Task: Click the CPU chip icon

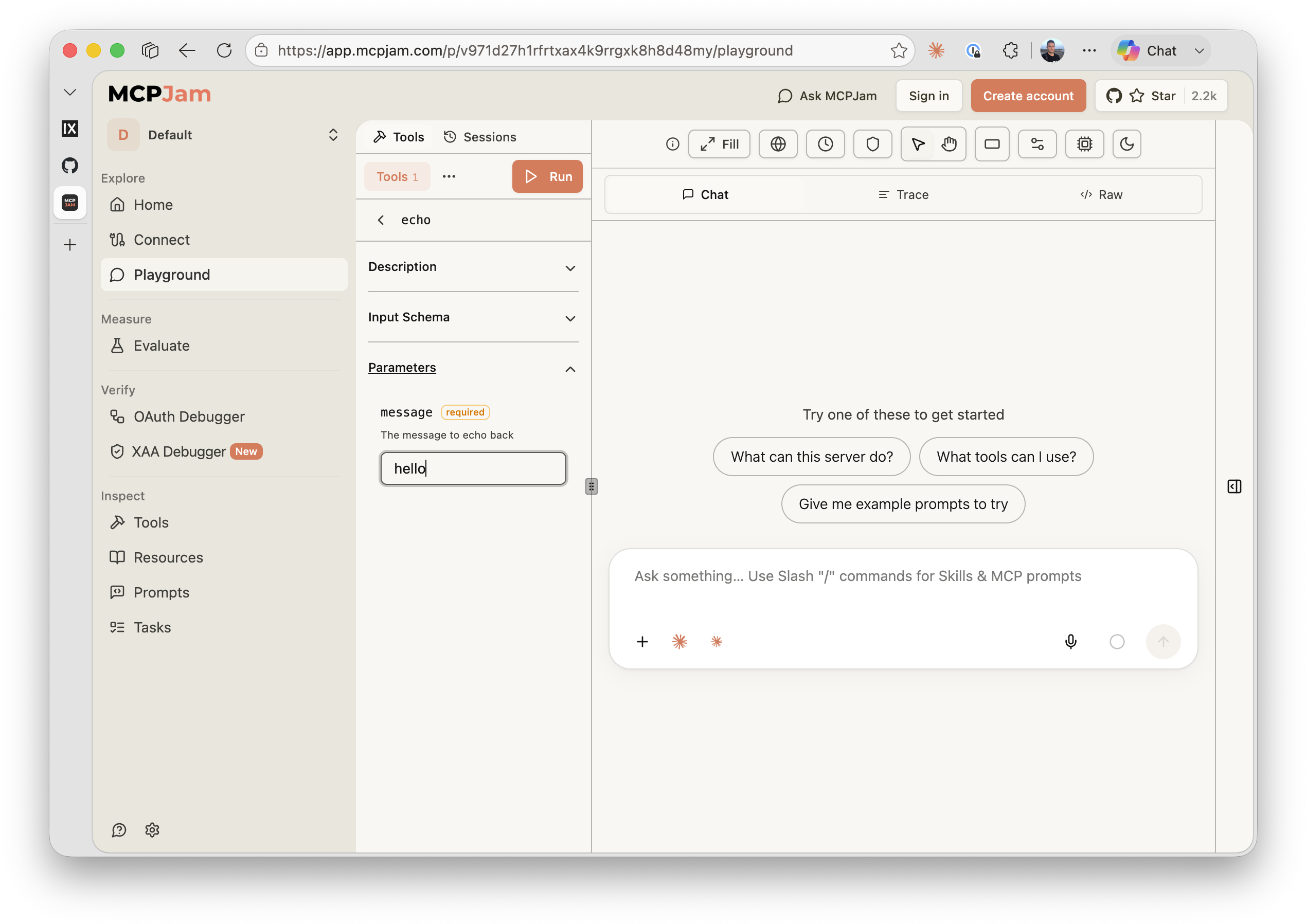Action: pyautogui.click(x=1084, y=144)
